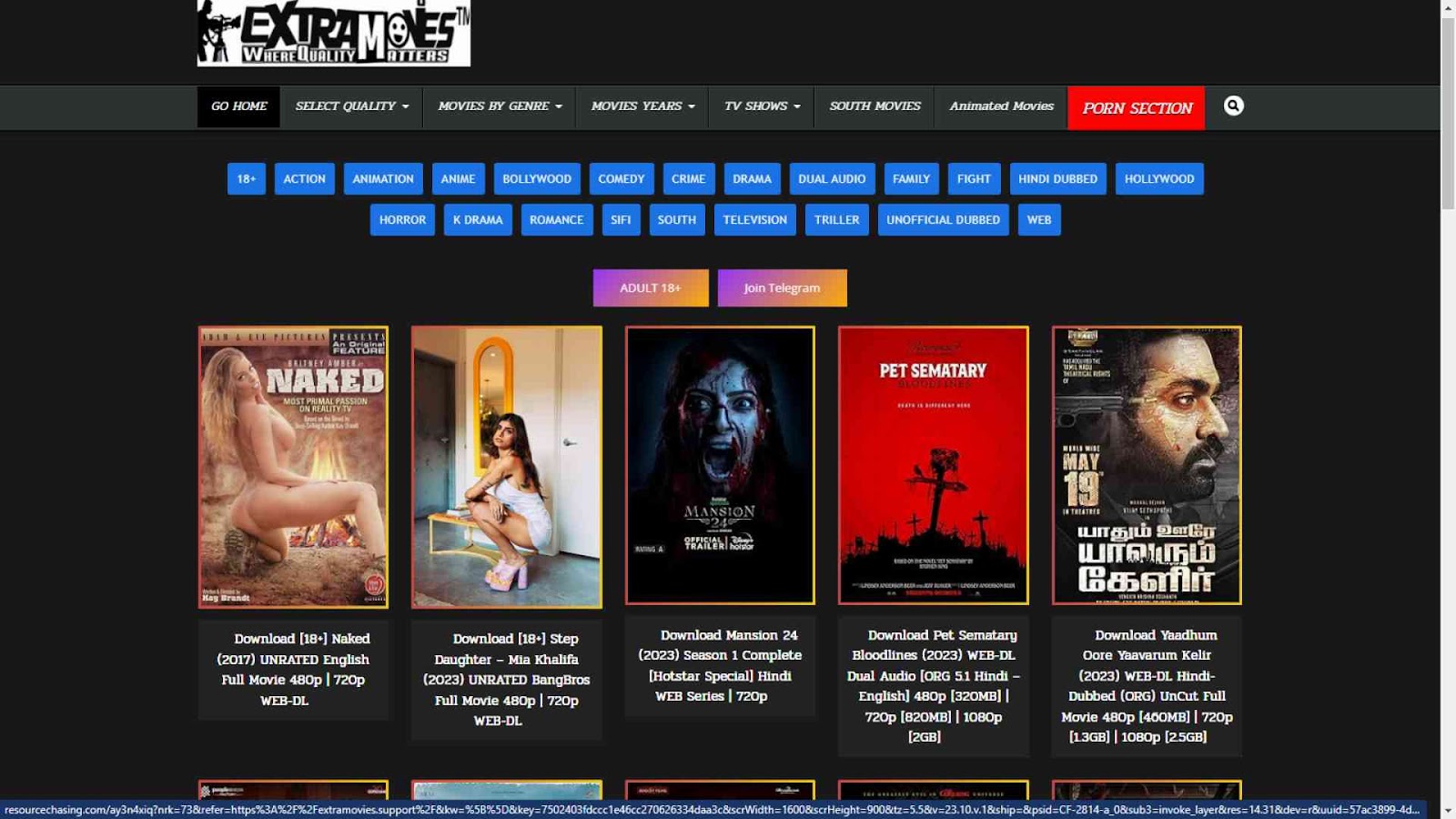Select the FIGHT genre tag
Viewport: 1456px width, 819px height.
click(974, 179)
